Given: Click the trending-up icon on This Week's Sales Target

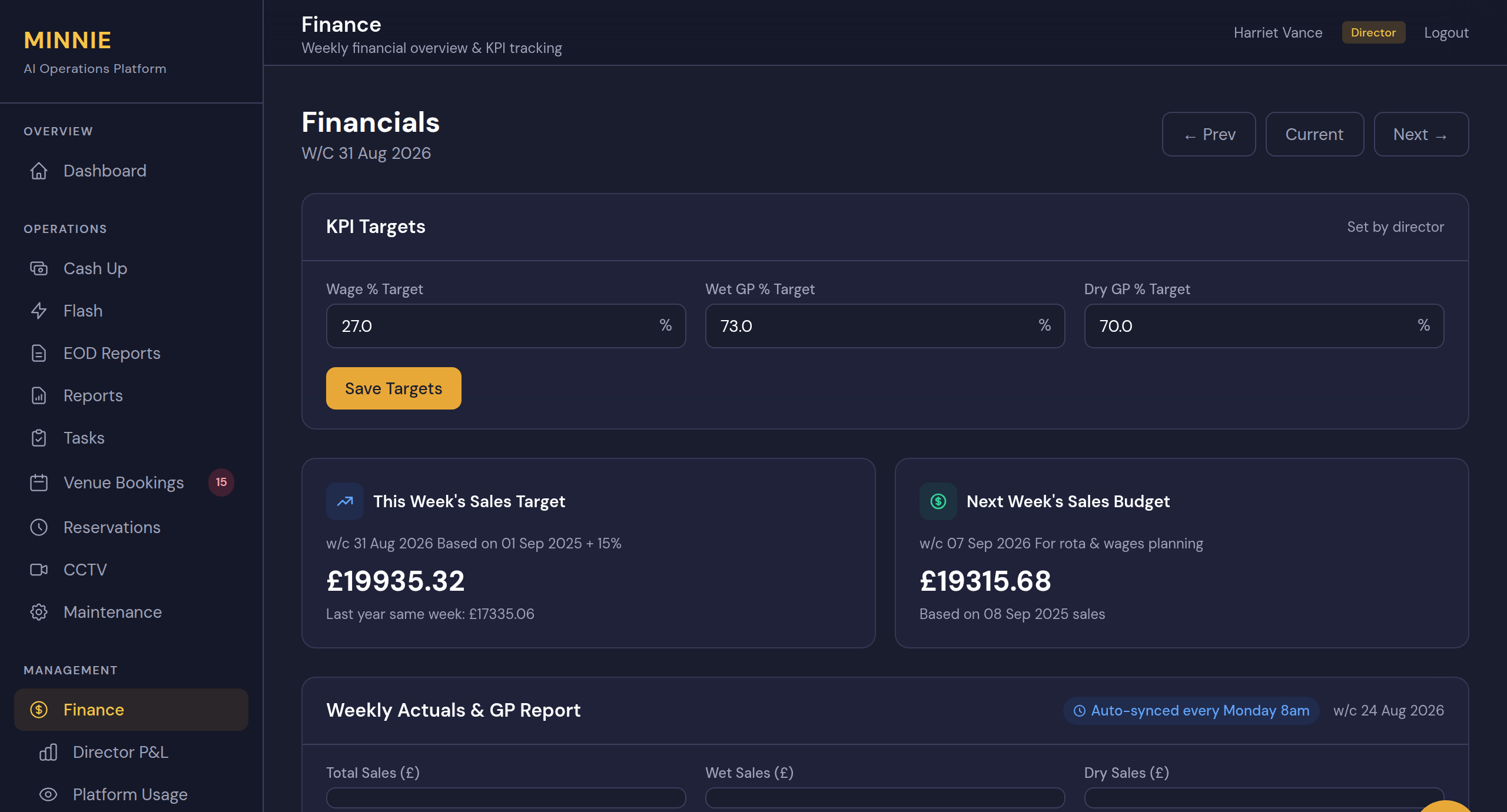Looking at the screenshot, I should pyautogui.click(x=345, y=501).
